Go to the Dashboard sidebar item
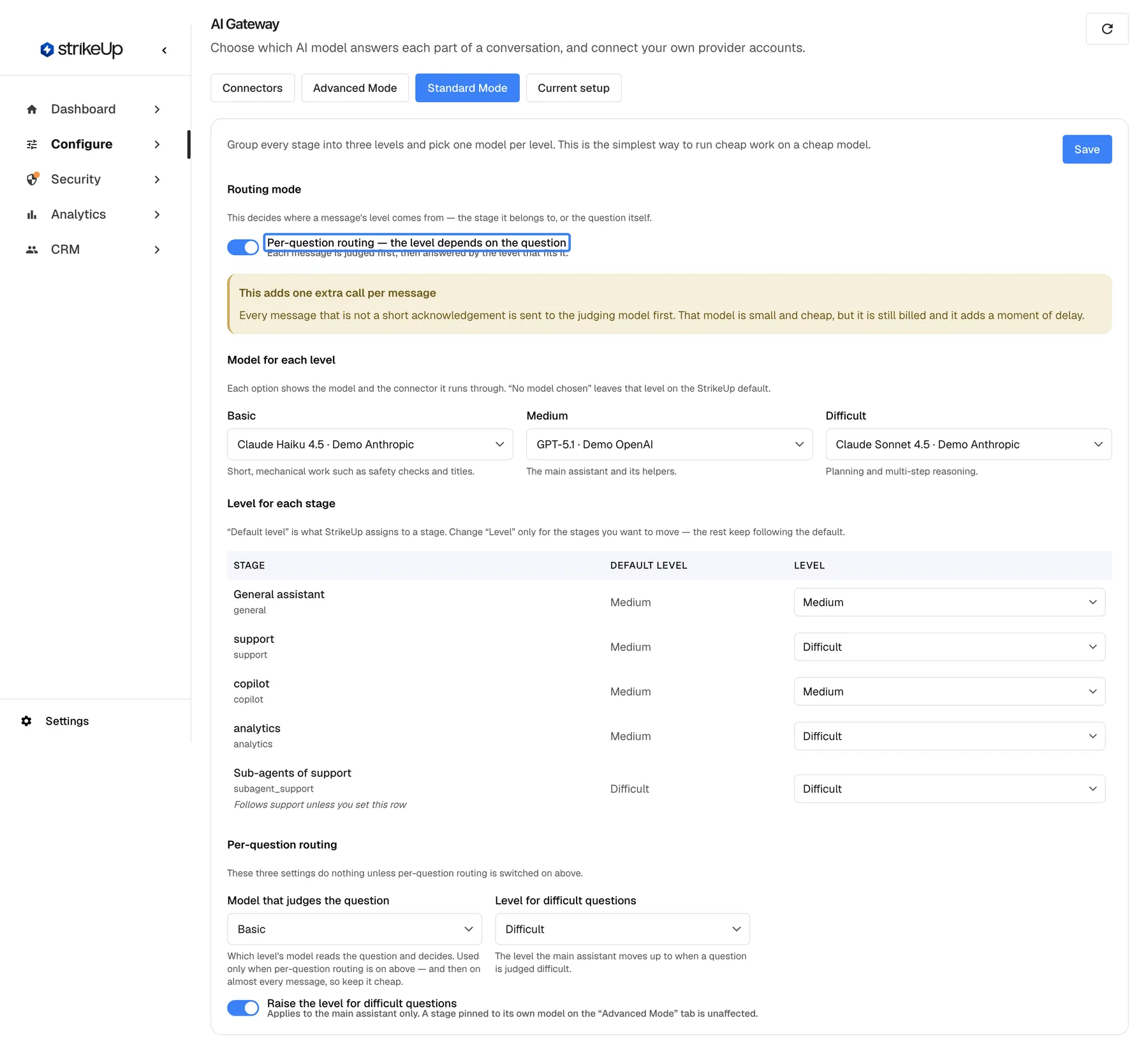The width and height of the screenshot is (1148, 1048). point(84,109)
